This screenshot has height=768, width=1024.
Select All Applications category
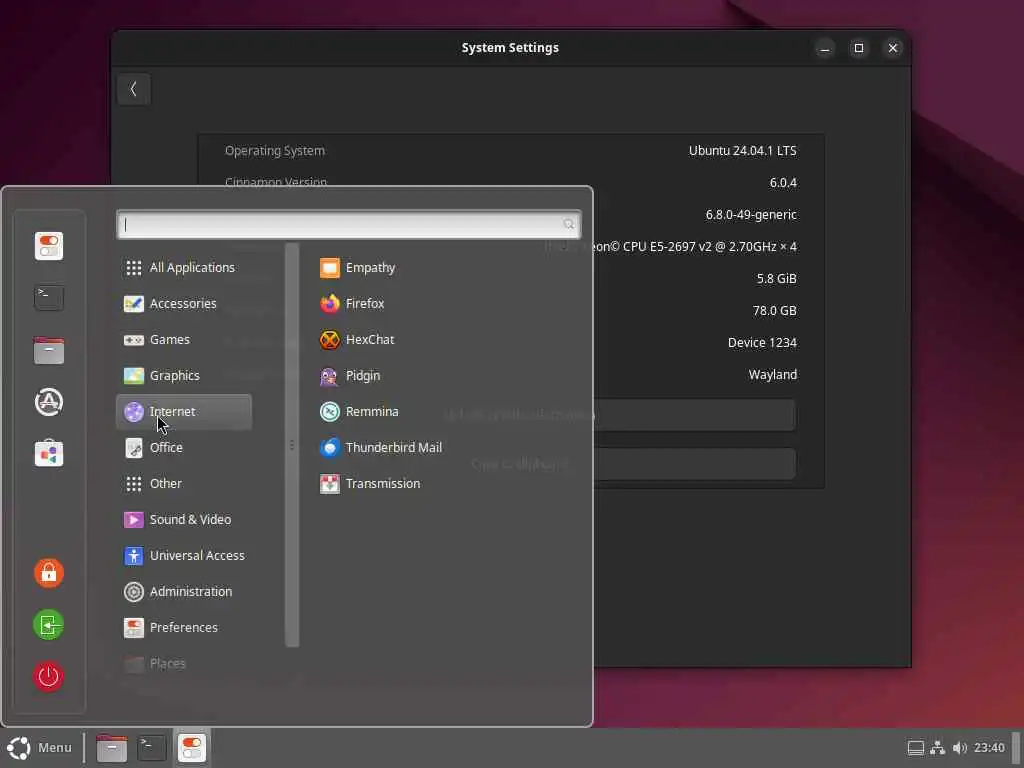pyautogui.click(x=184, y=268)
